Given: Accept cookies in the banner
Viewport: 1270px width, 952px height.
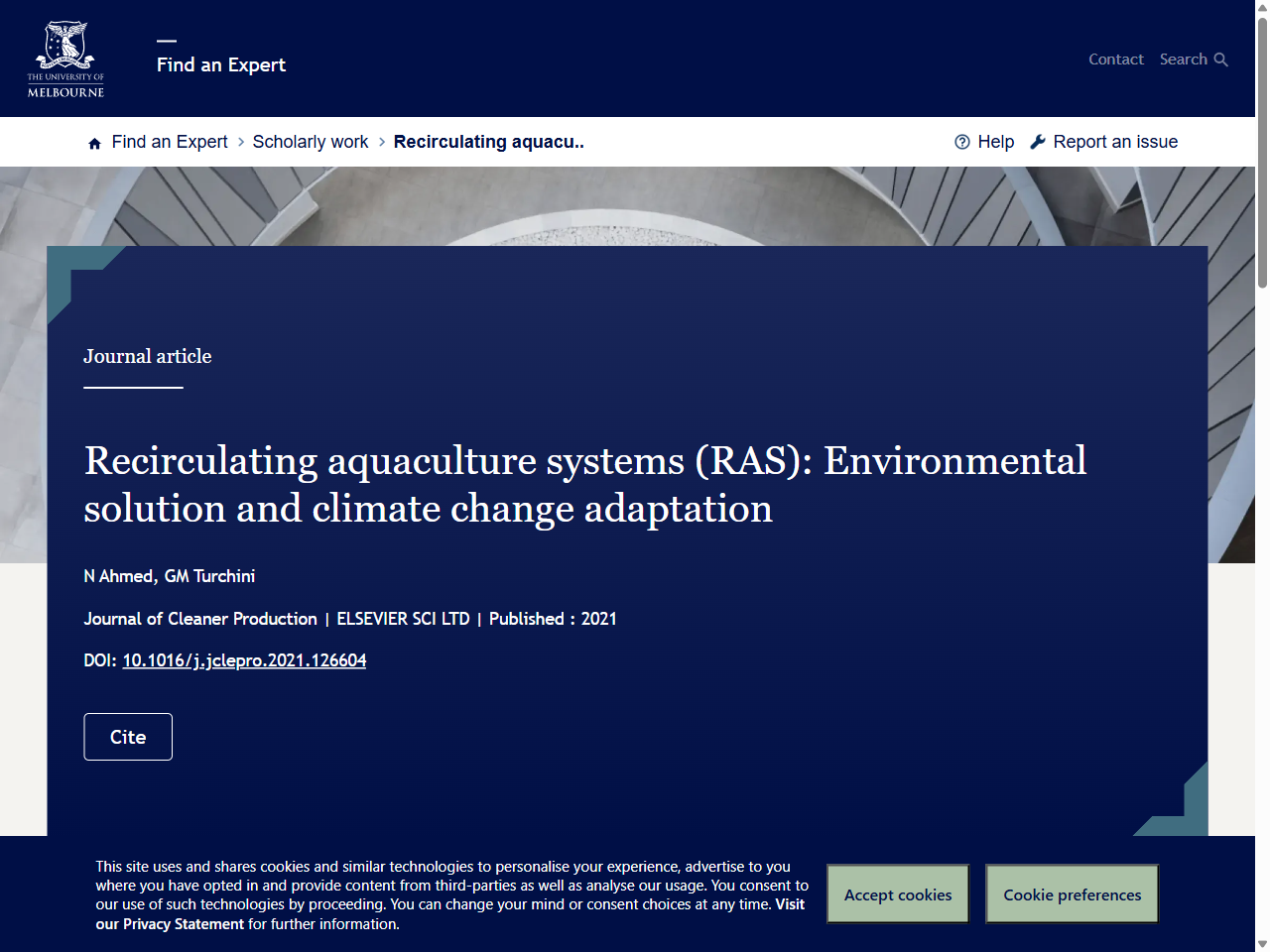Looking at the screenshot, I should coord(898,894).
